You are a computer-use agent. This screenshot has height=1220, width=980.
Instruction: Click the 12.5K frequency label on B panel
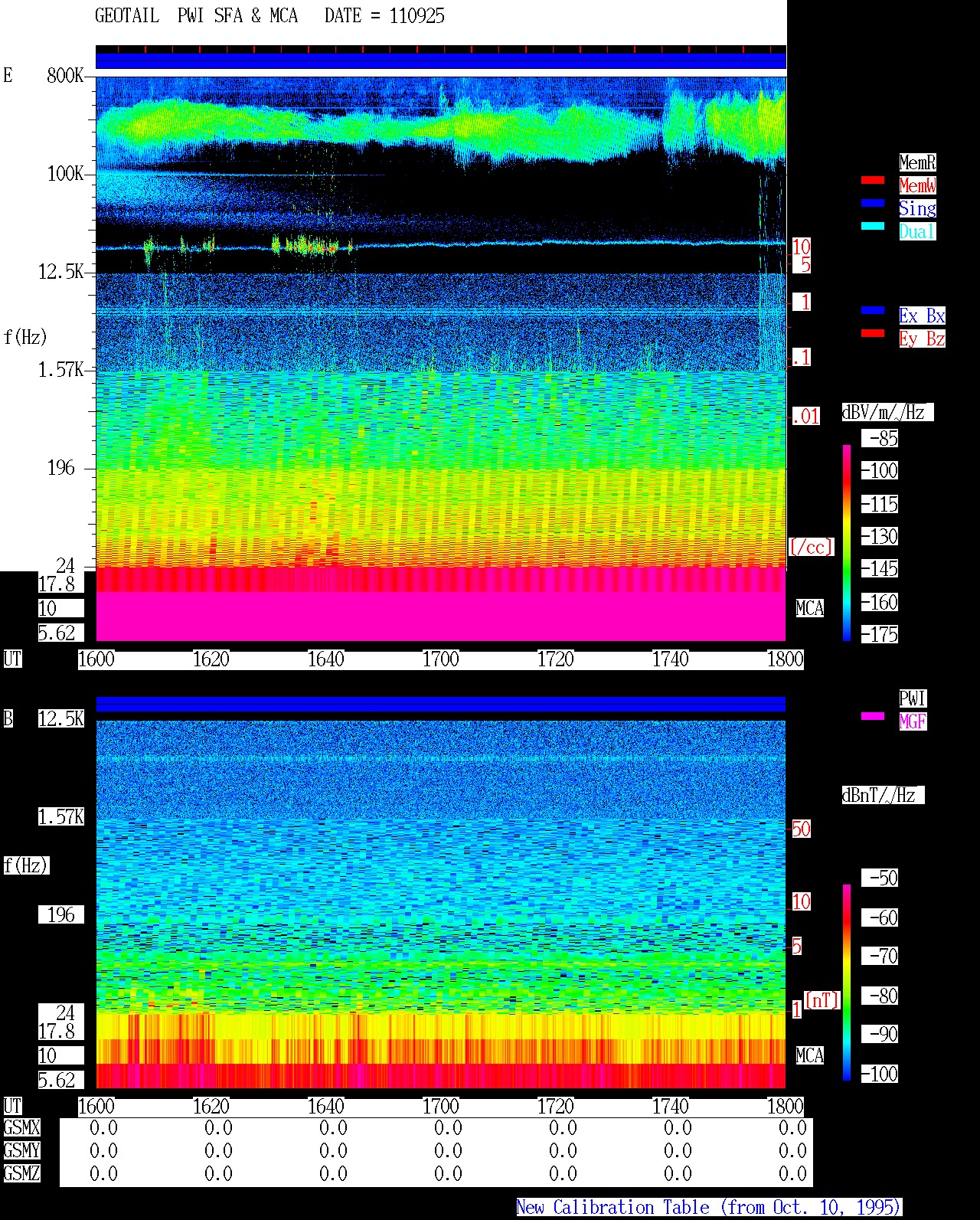pos(61,719)
